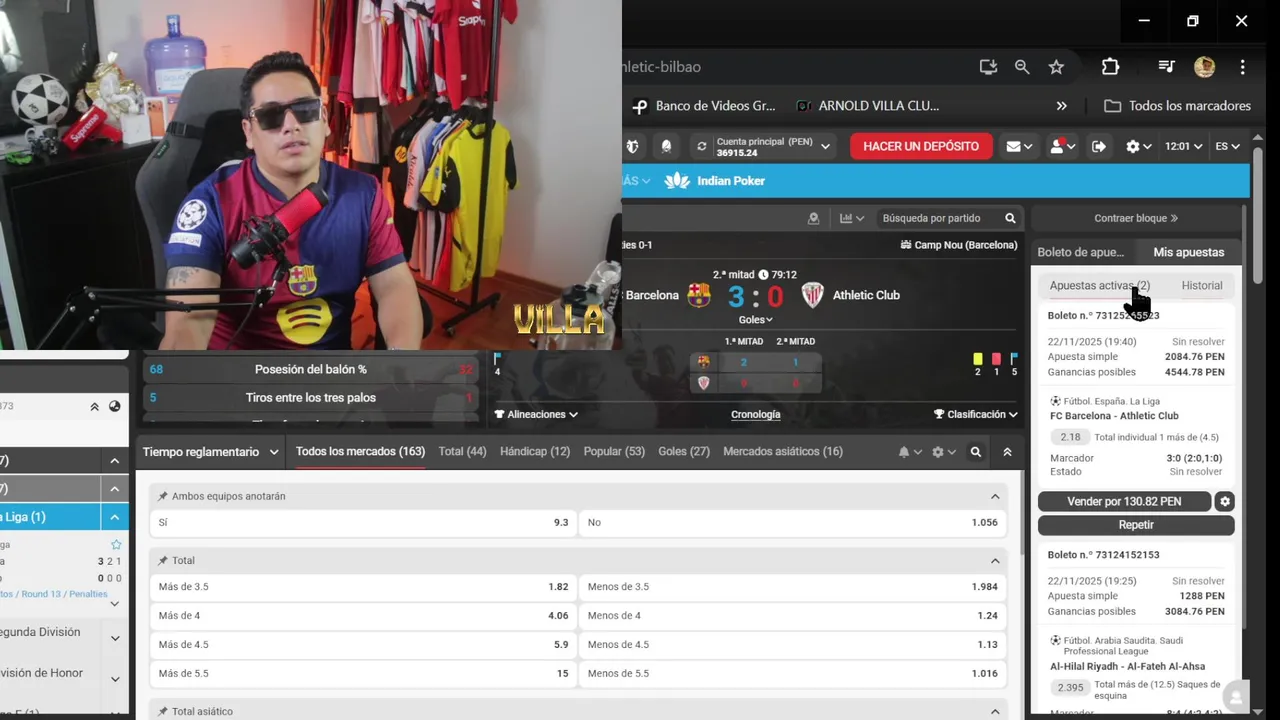Select Más de 5.5 at 15
This screenshot has width=1280, height=720.
click(x=363, y=674)
